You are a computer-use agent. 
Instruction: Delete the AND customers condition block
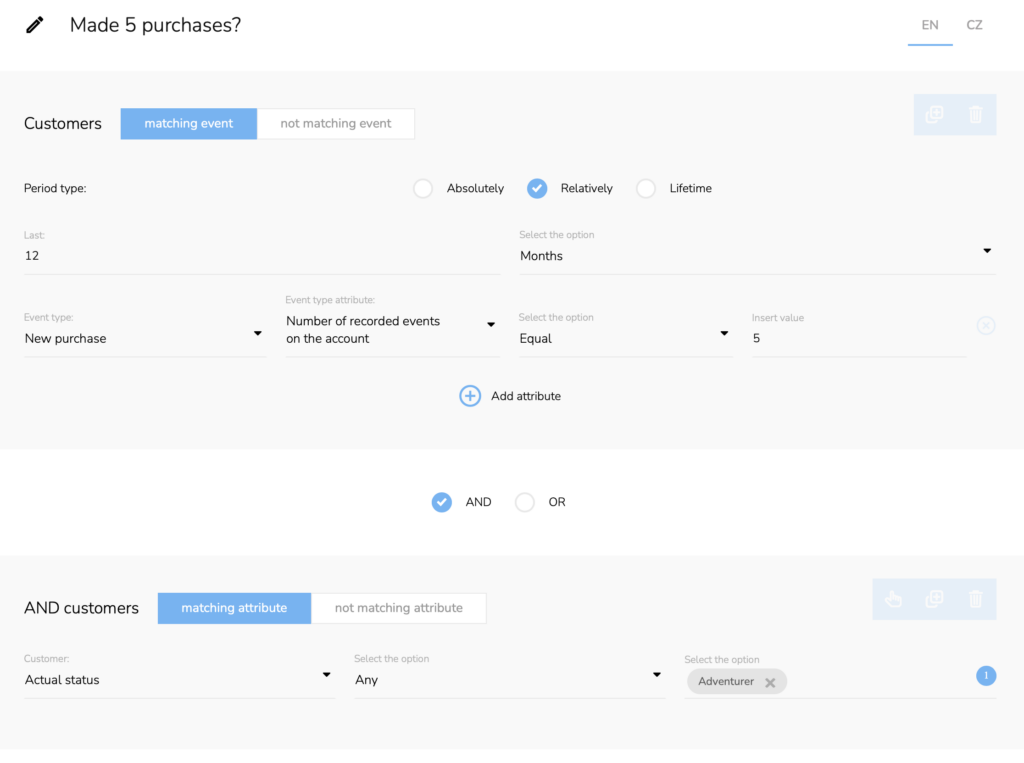(976, 599)
